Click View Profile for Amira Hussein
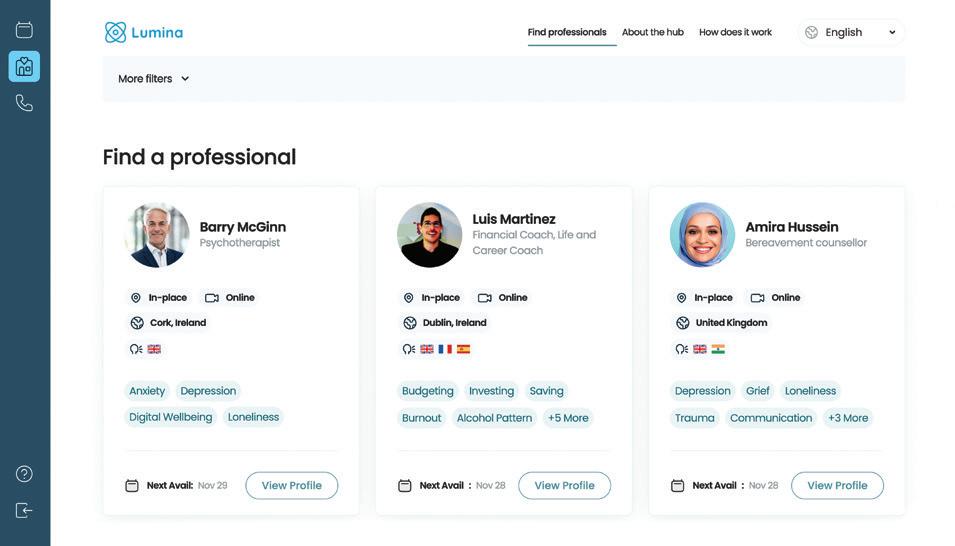955x546 pixels. coord(837,486)
